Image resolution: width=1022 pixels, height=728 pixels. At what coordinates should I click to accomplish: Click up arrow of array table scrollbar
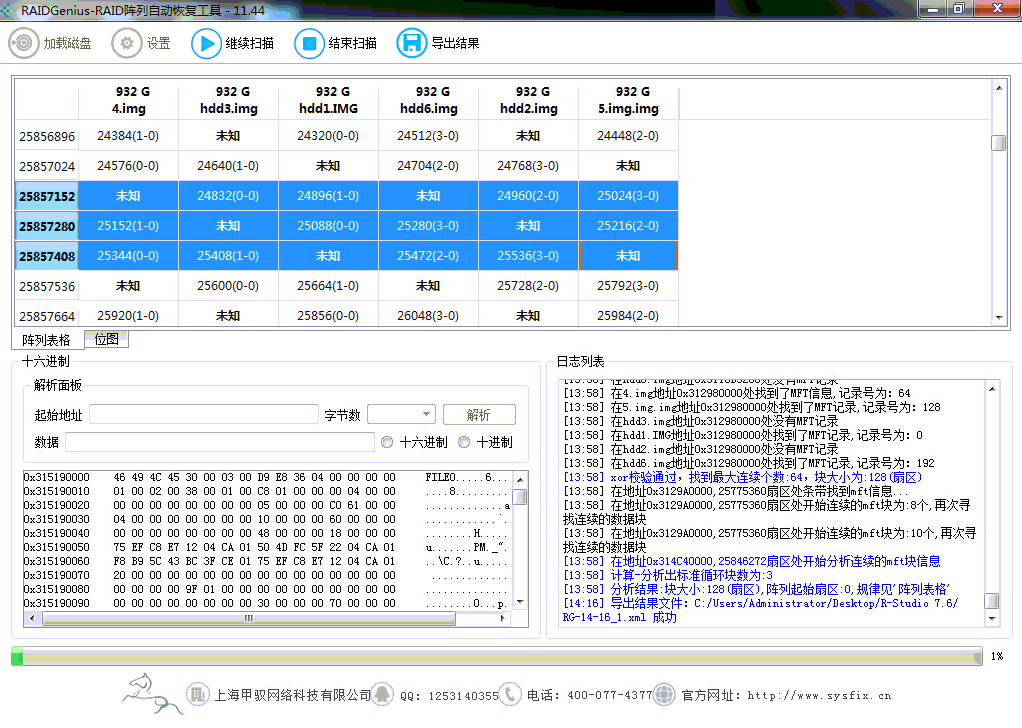[999, 87]
